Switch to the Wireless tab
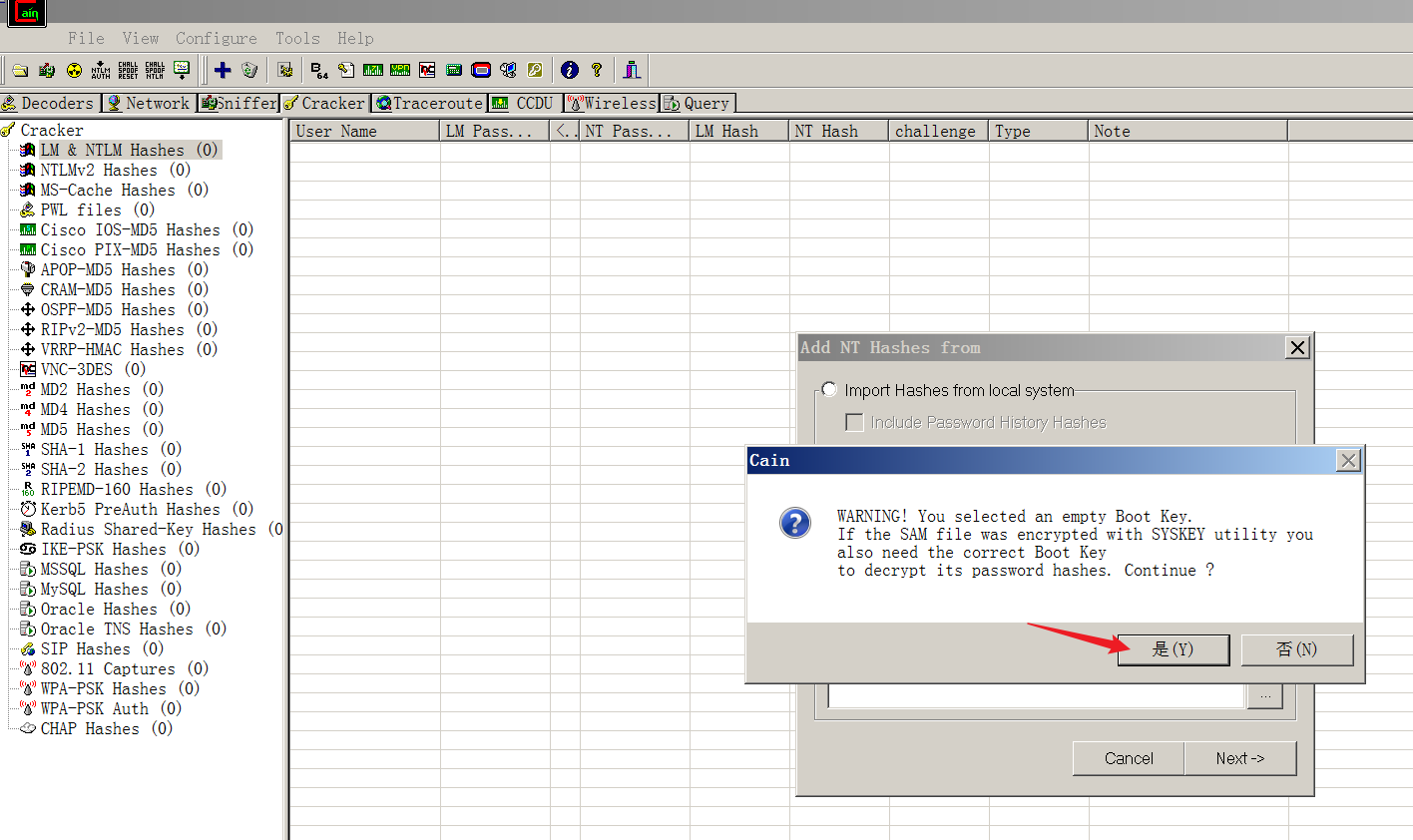Viewport: 1413px width, 840px height. [x=612, y=103]
